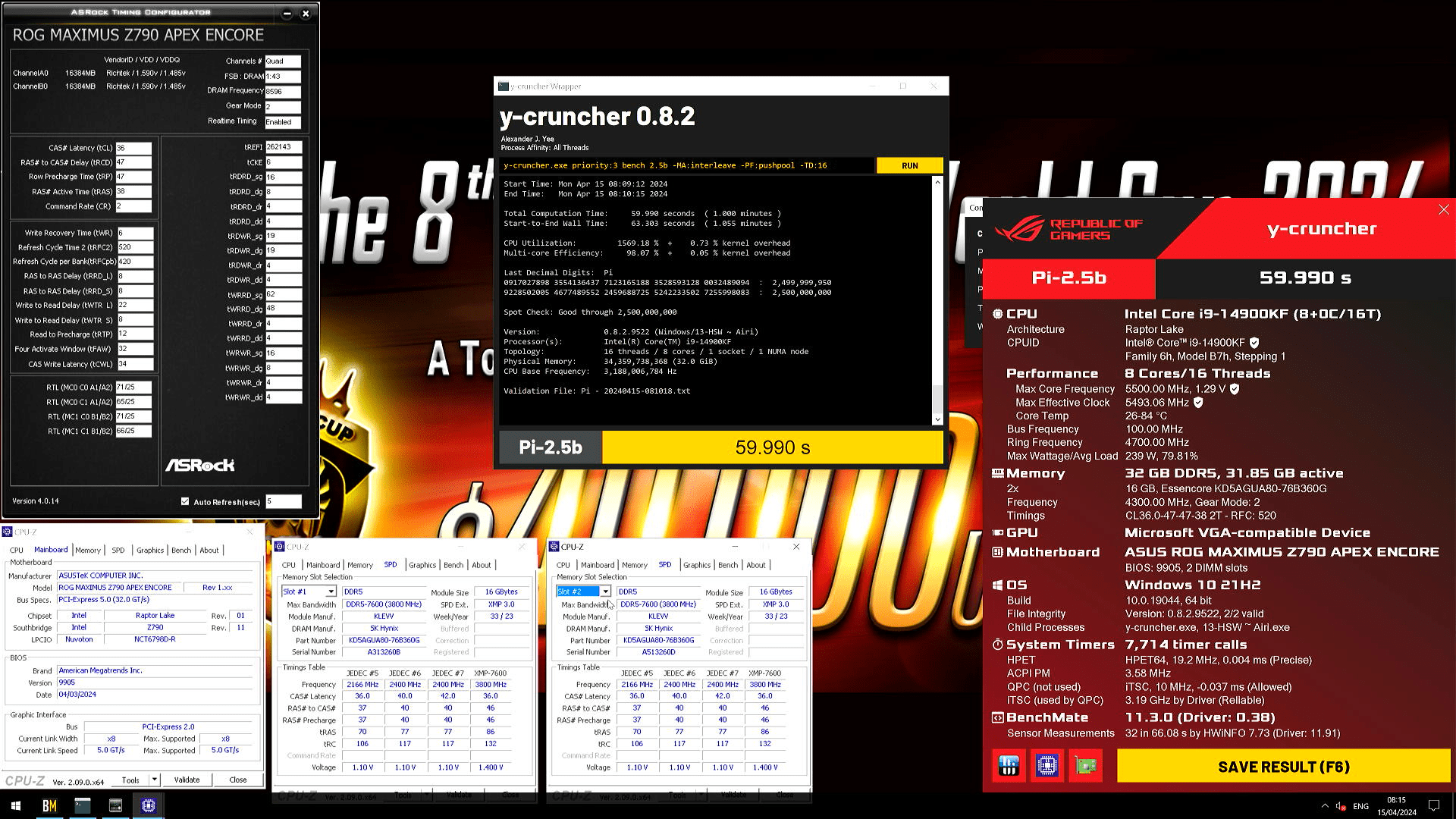Open BenchMate from the taskbar
This screenshot has height=819, width=1456.
click(49, 805)
